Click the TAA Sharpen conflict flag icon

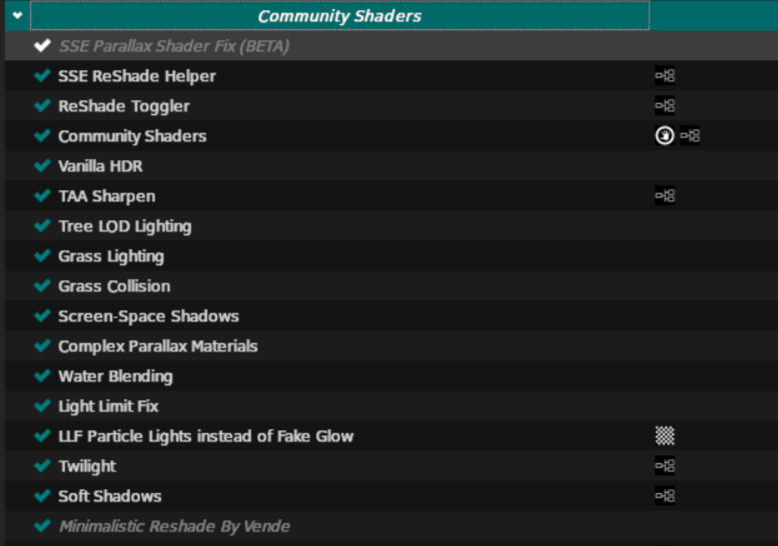tap(665, 196)
